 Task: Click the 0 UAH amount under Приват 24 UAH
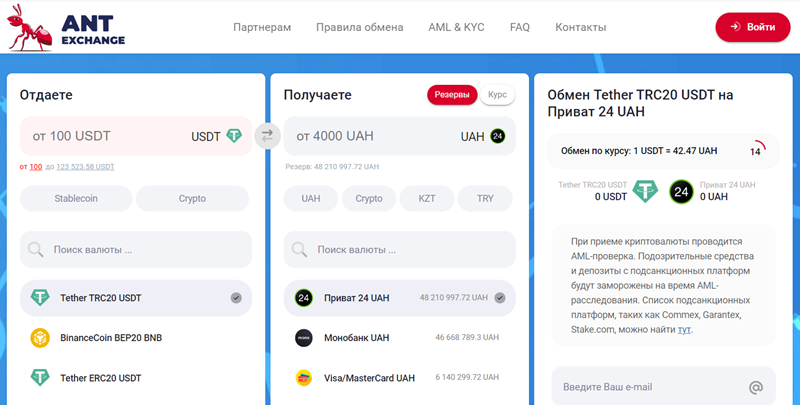pyautogui.click(x=714, y=197)
